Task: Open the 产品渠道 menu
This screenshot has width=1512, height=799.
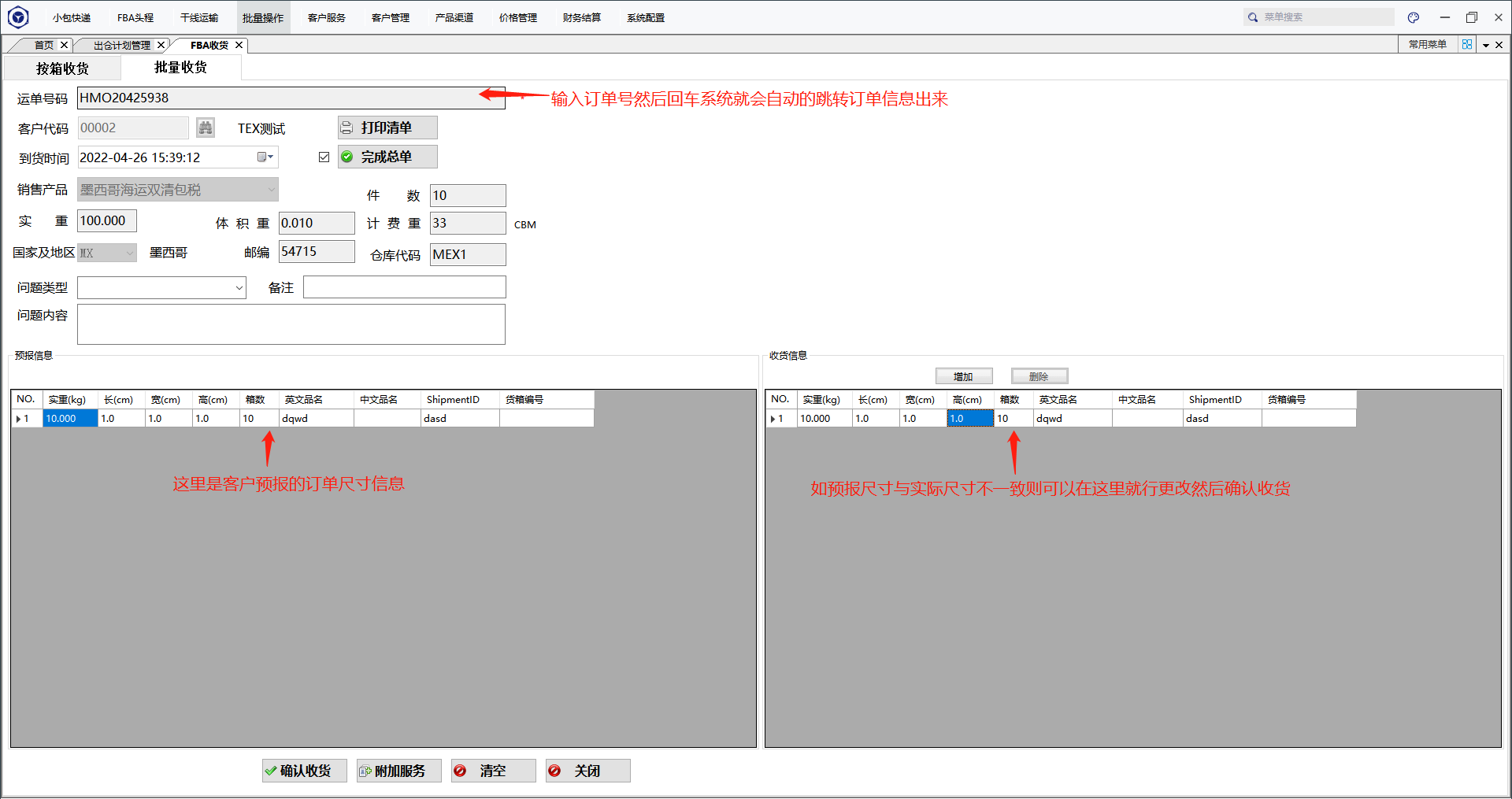Action: [454, 17]
